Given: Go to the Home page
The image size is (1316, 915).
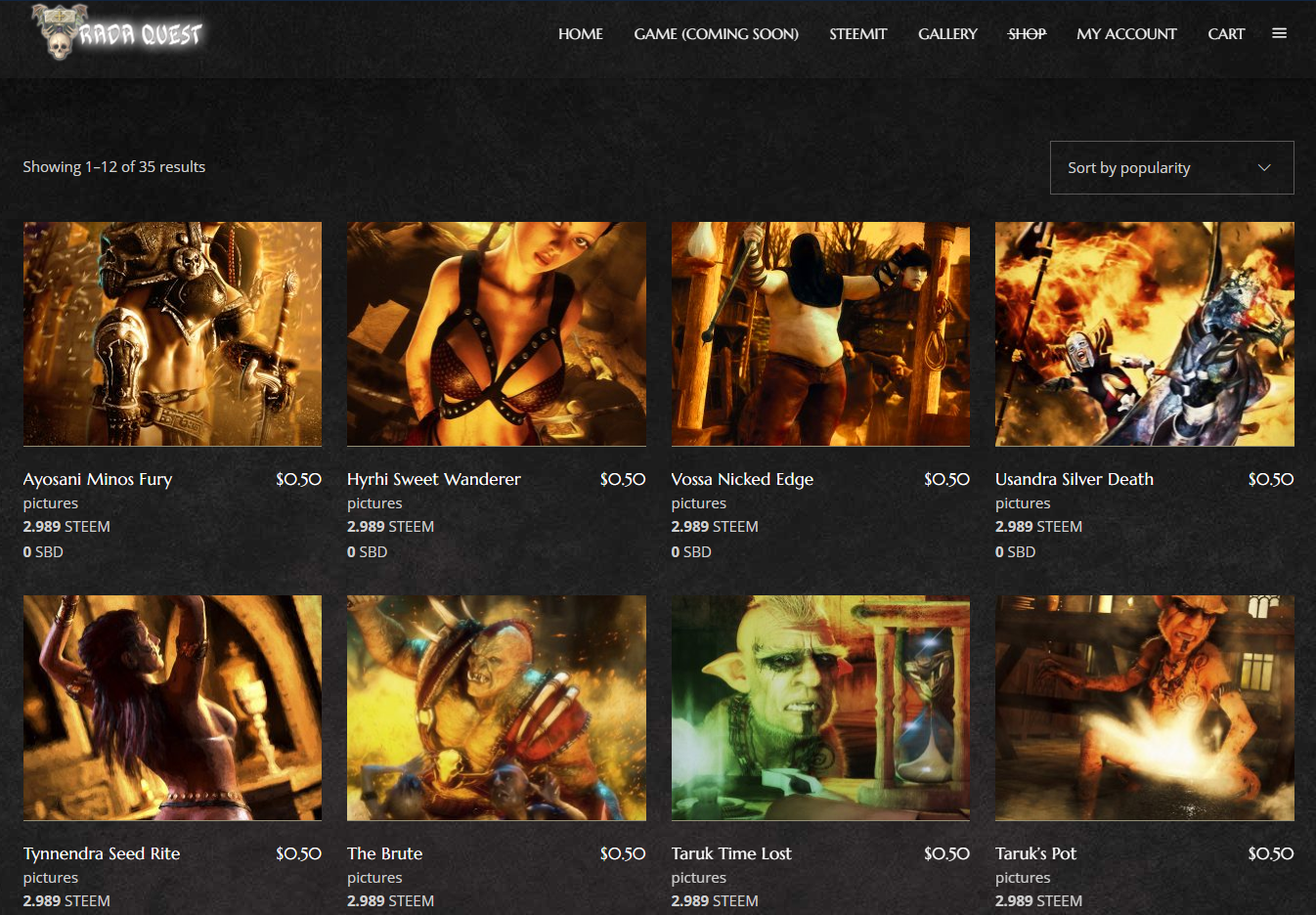Looking at the screenshot, I should click(x=581, y=34).
